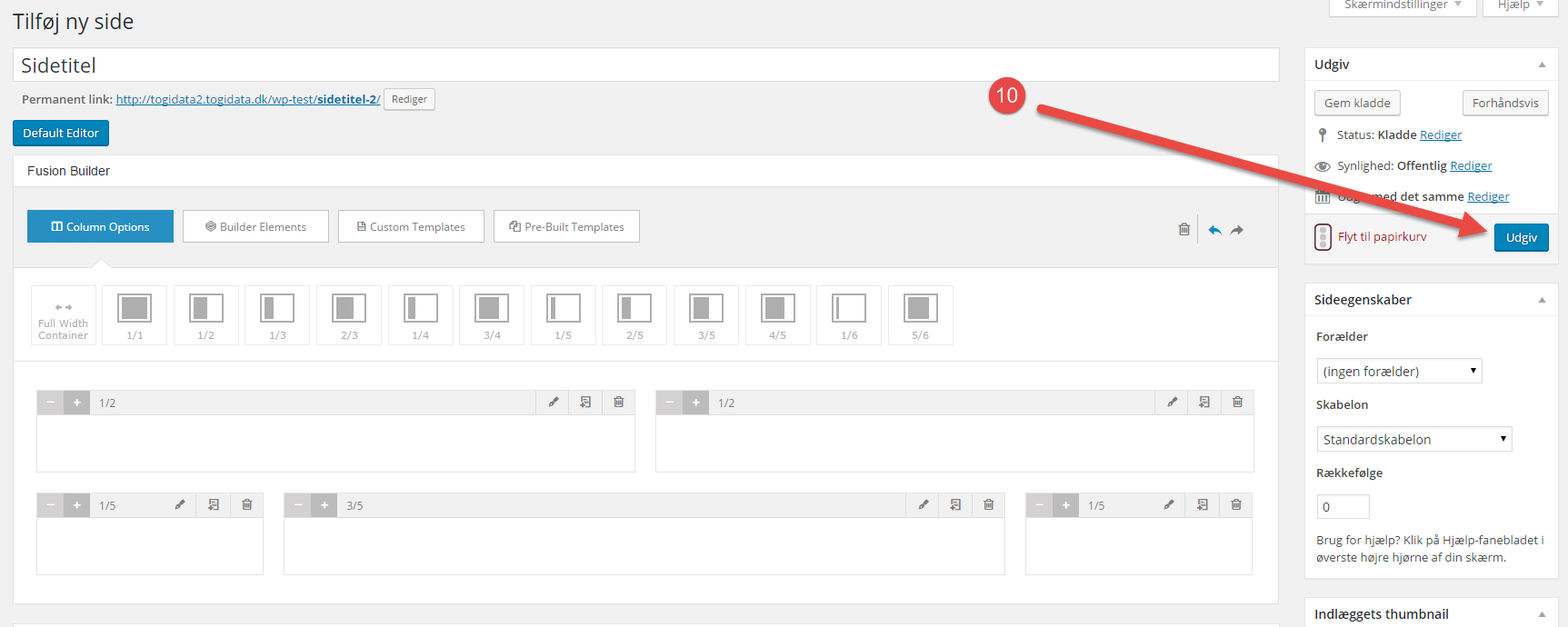The width and height of the screenshot is (1568, 627).
Task: Delete the second 1/2 column
Action: (1237, 402)
